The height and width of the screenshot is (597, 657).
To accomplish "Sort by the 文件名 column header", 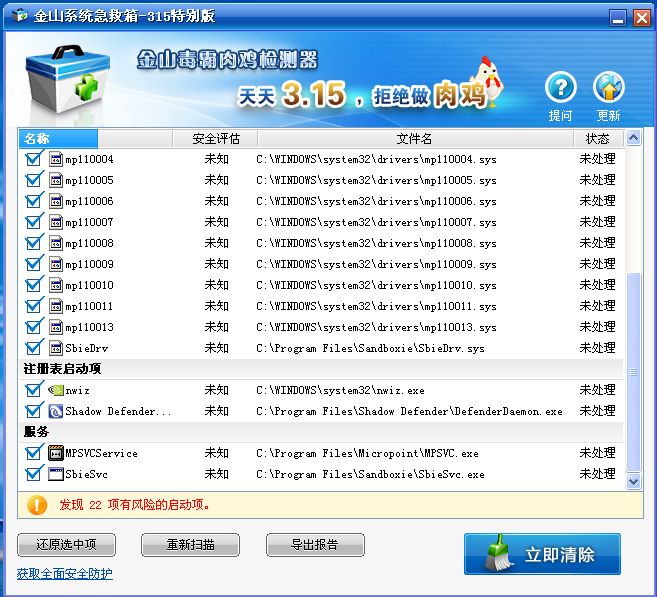I will (415, 139).
